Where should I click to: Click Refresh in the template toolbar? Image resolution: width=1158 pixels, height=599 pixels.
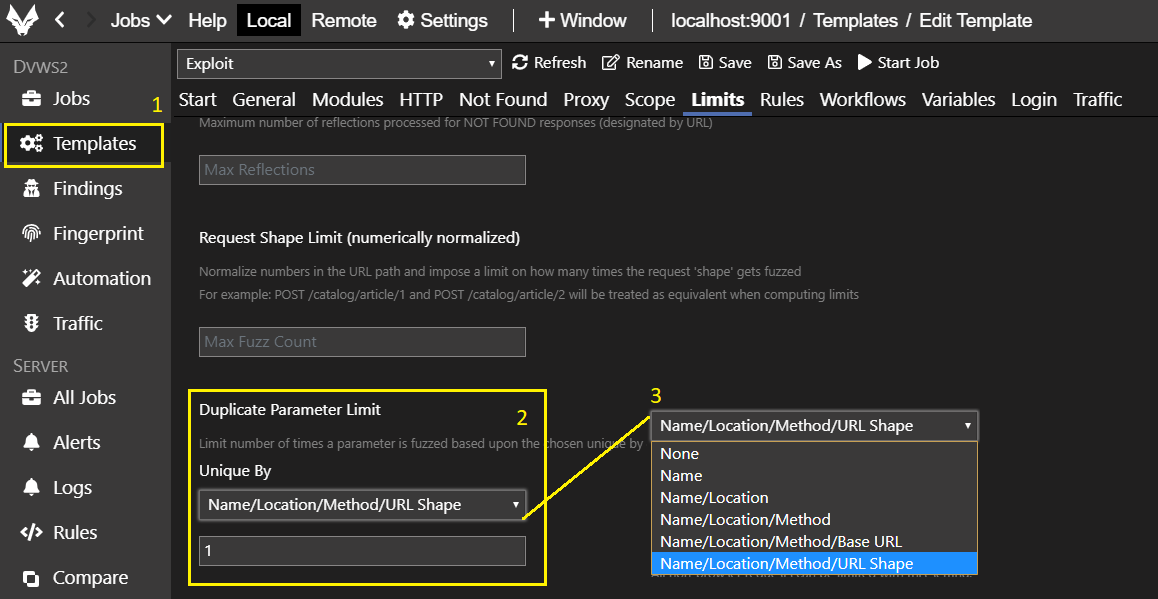point(549,63)
